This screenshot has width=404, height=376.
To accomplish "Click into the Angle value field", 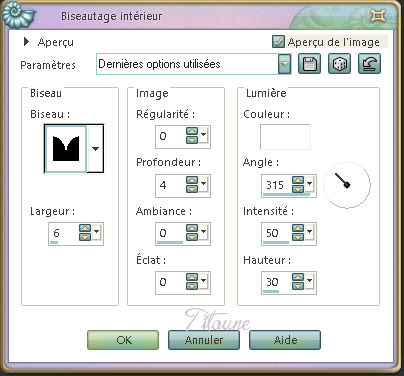I will pyautogui.click(x=277, y=185).
